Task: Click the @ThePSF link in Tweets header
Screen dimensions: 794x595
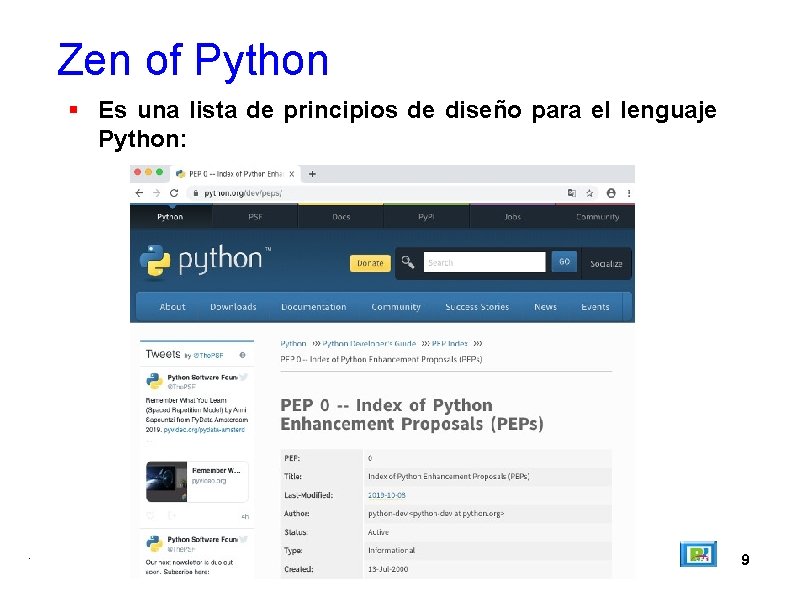Action: point(208,355)
